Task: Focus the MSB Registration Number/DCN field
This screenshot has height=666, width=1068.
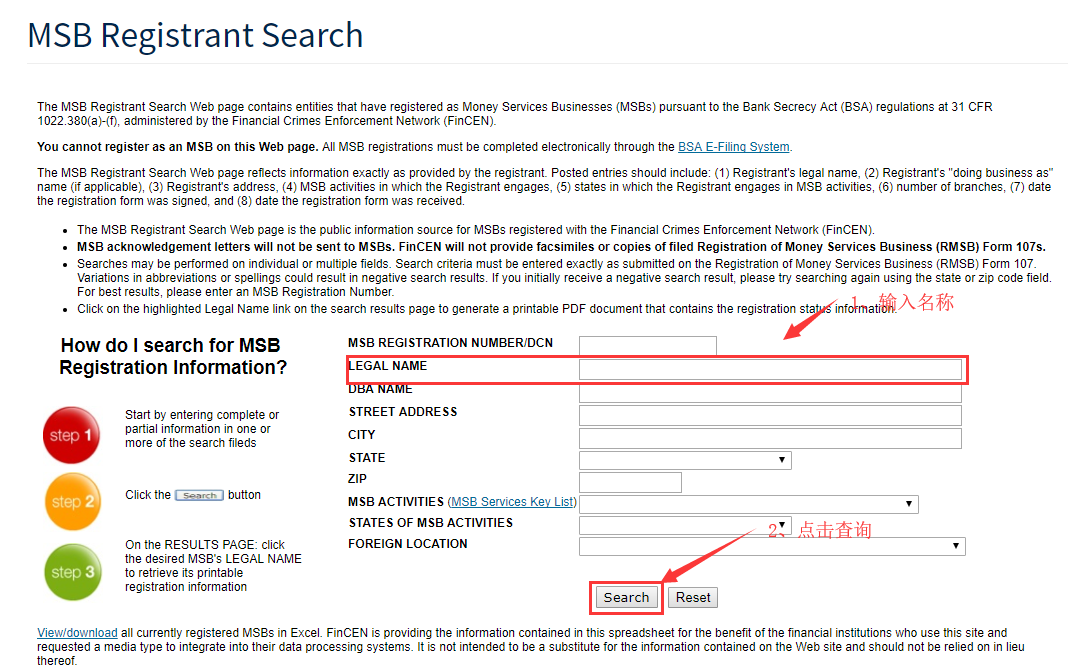Action: tap(647, 346)
